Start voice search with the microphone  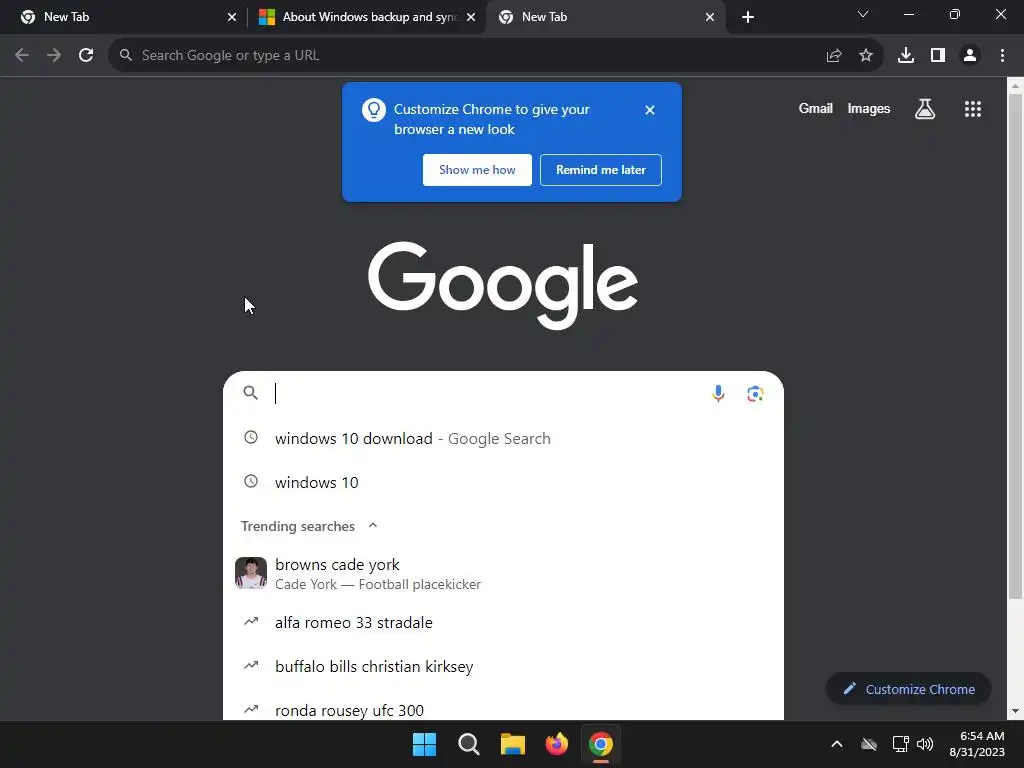[718, 393]
